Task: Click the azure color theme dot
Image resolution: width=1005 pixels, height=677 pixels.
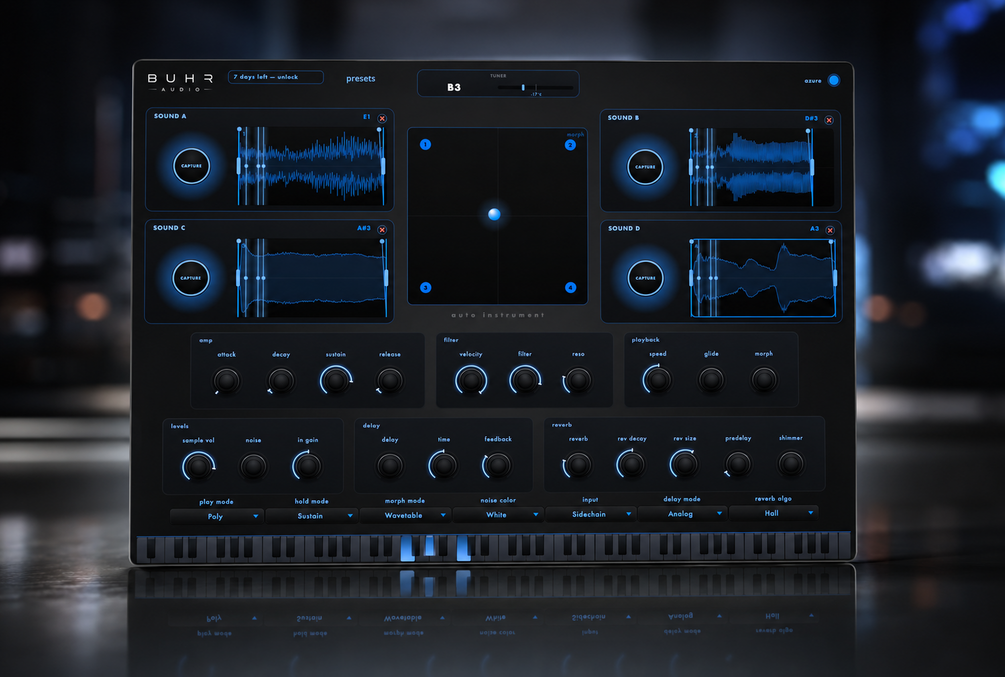Action: tap(834, 80)
